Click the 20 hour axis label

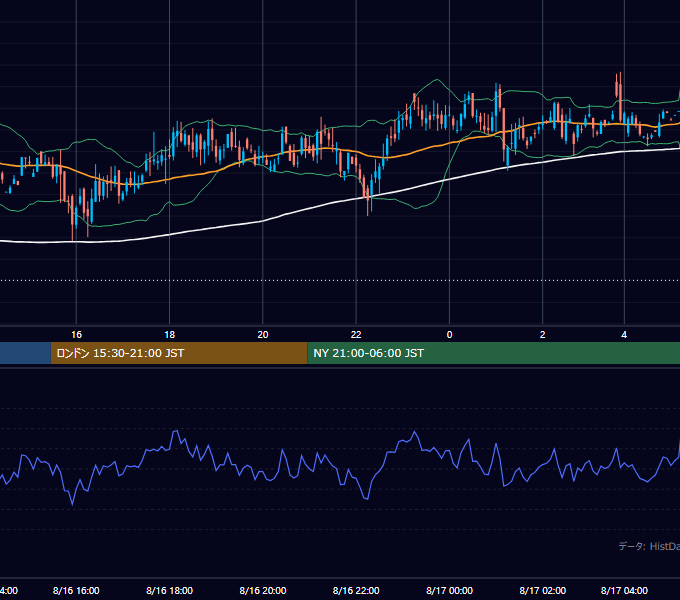coord(263,335)
